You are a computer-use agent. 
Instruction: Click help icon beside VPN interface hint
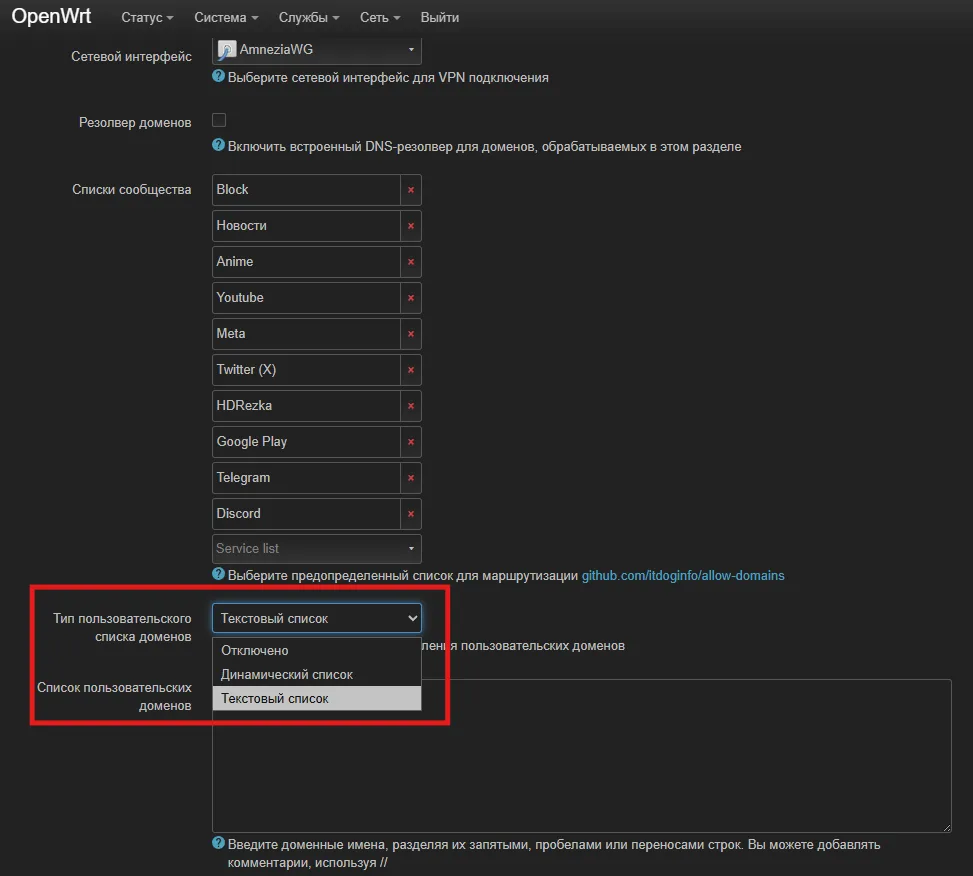[x=218, y=76]
